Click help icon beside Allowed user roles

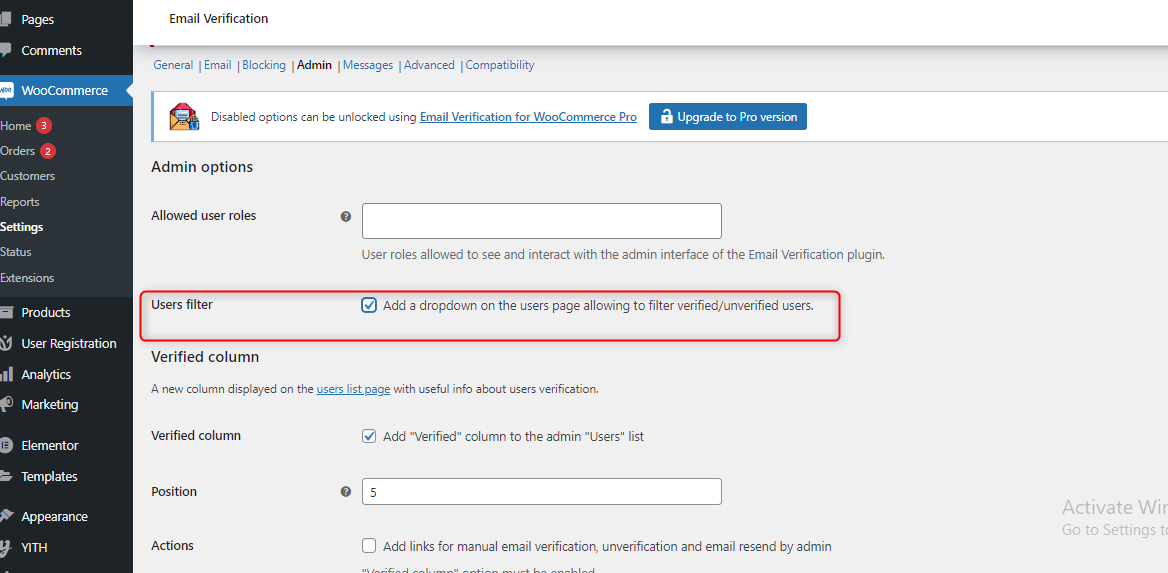346,217
